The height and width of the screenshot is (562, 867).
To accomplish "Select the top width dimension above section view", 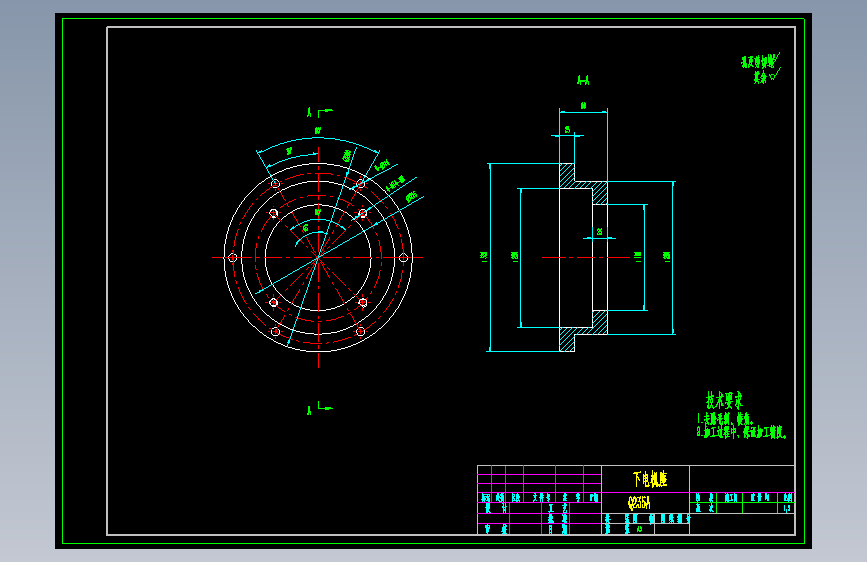I will point(583,106).
